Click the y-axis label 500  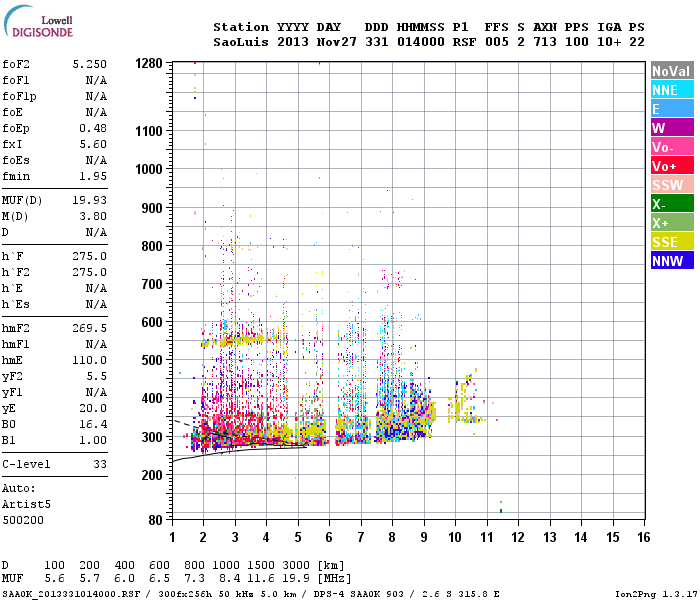click(x=152, y=360)
